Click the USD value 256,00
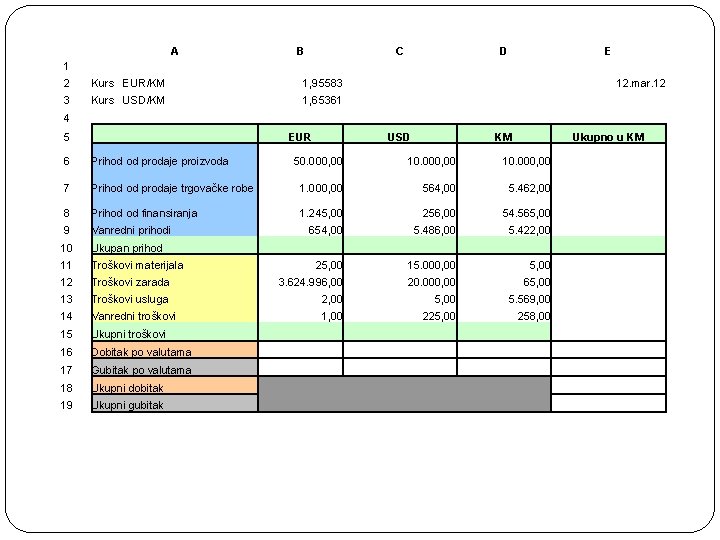Viewport: 720px width, 540px height. [x=439, y=213]
